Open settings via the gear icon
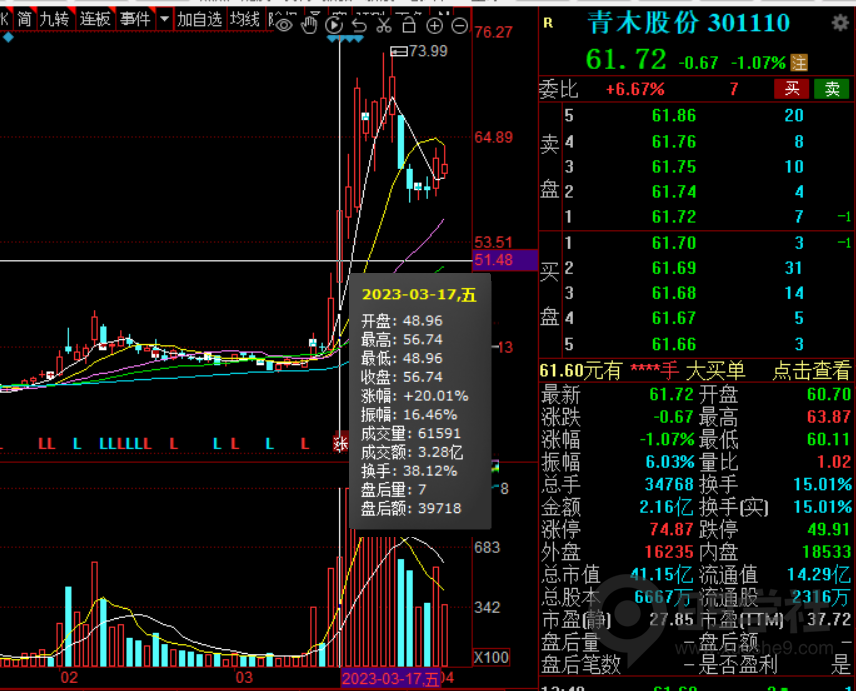 click(x=840, y=22)
